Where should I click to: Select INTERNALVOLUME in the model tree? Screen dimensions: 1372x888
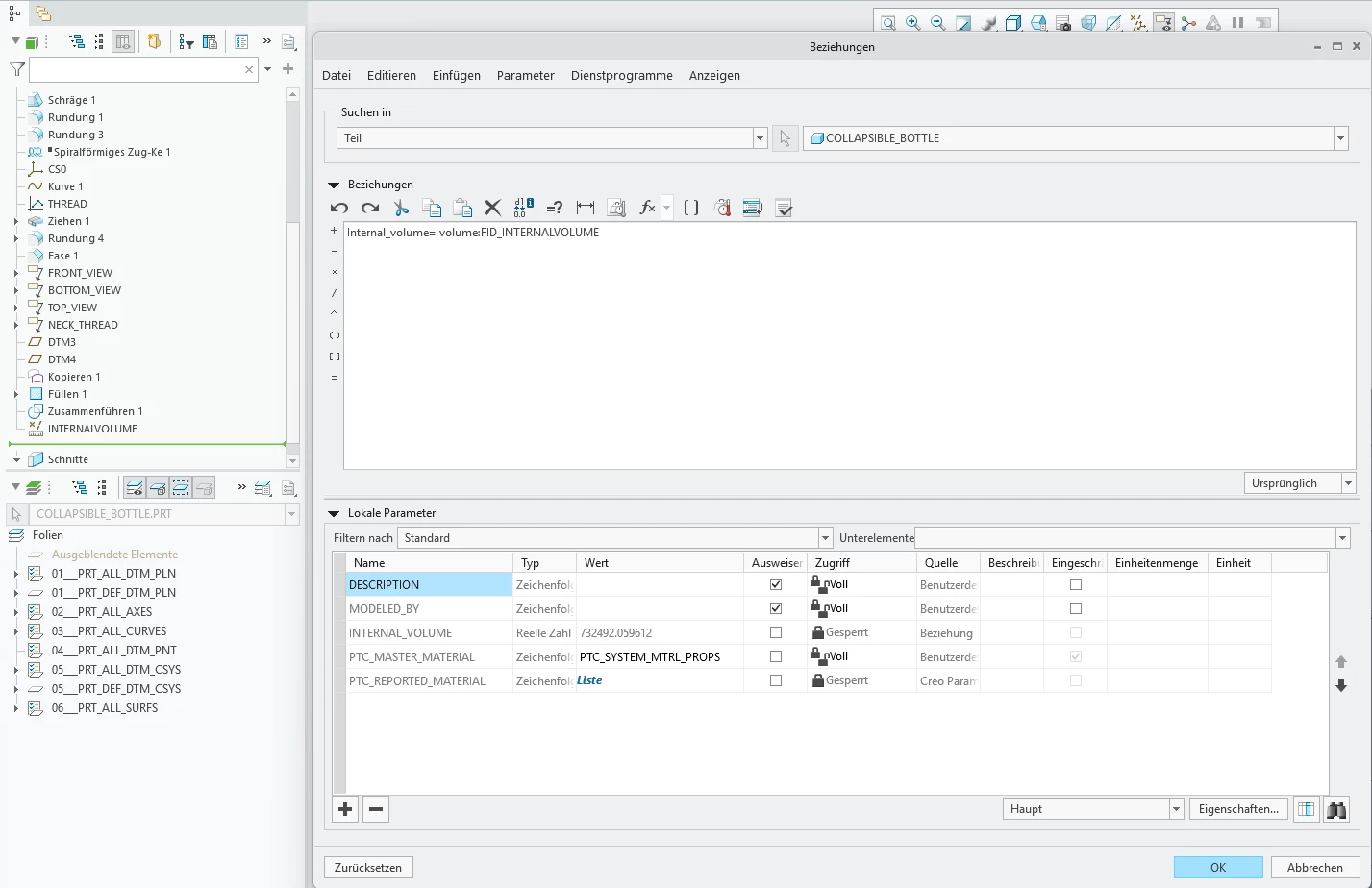(x=92, y=429)
